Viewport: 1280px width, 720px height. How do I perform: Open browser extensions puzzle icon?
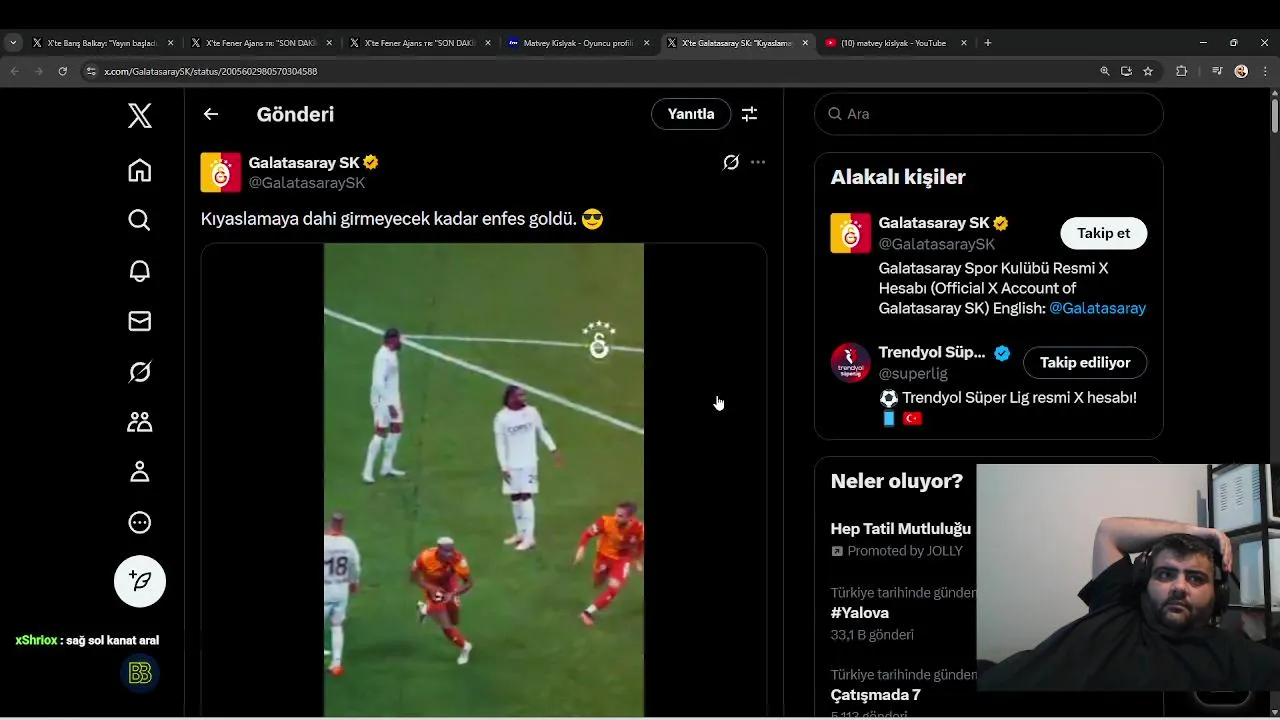coord(1181,71)
